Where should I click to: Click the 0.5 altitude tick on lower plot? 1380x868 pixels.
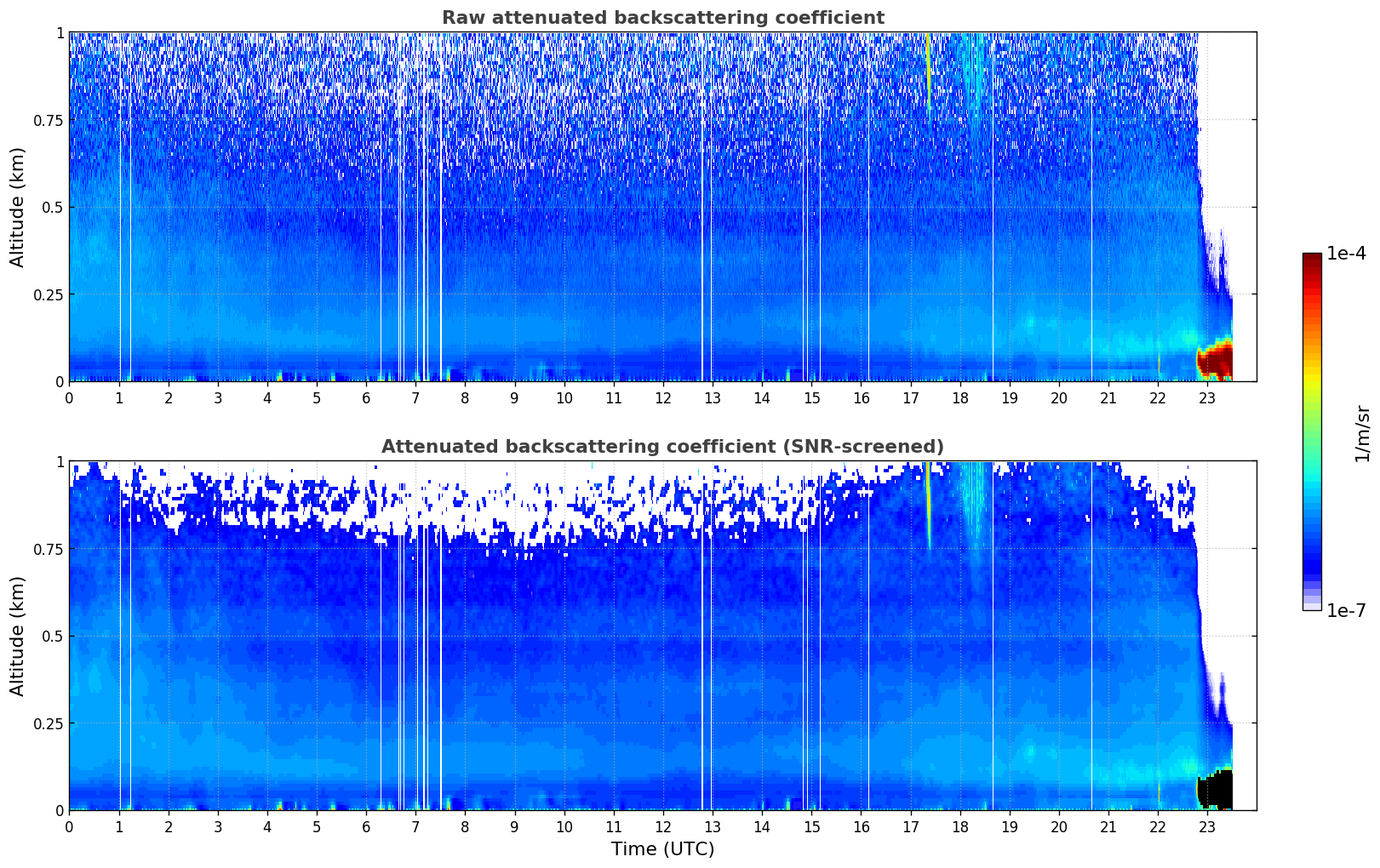[54, 637]
